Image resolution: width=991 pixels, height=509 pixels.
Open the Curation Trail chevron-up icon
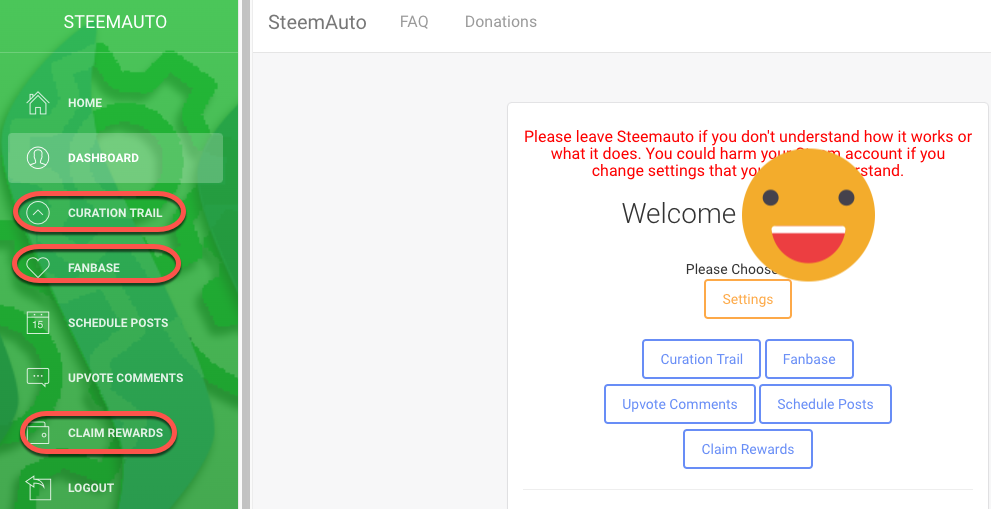[x=38, y=213]
